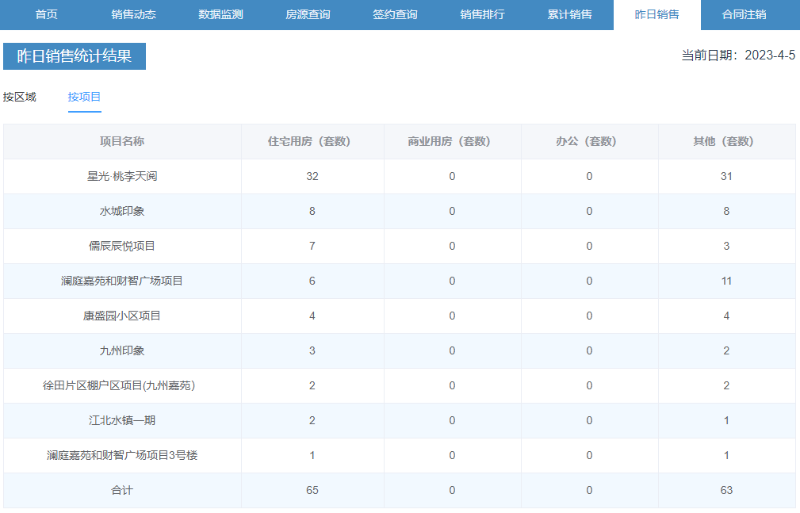
Task: Click the 合计 total row label
Action: click(122, 490)
